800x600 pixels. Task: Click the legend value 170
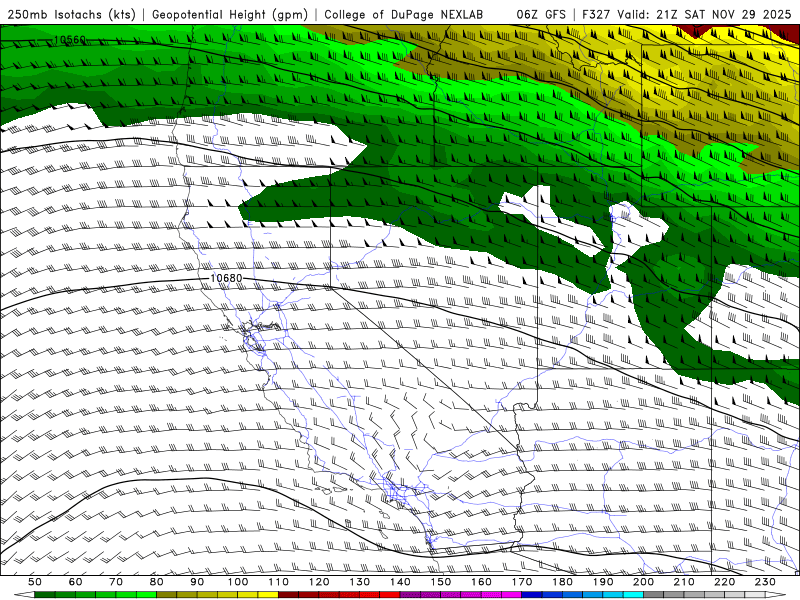(522, 582)
